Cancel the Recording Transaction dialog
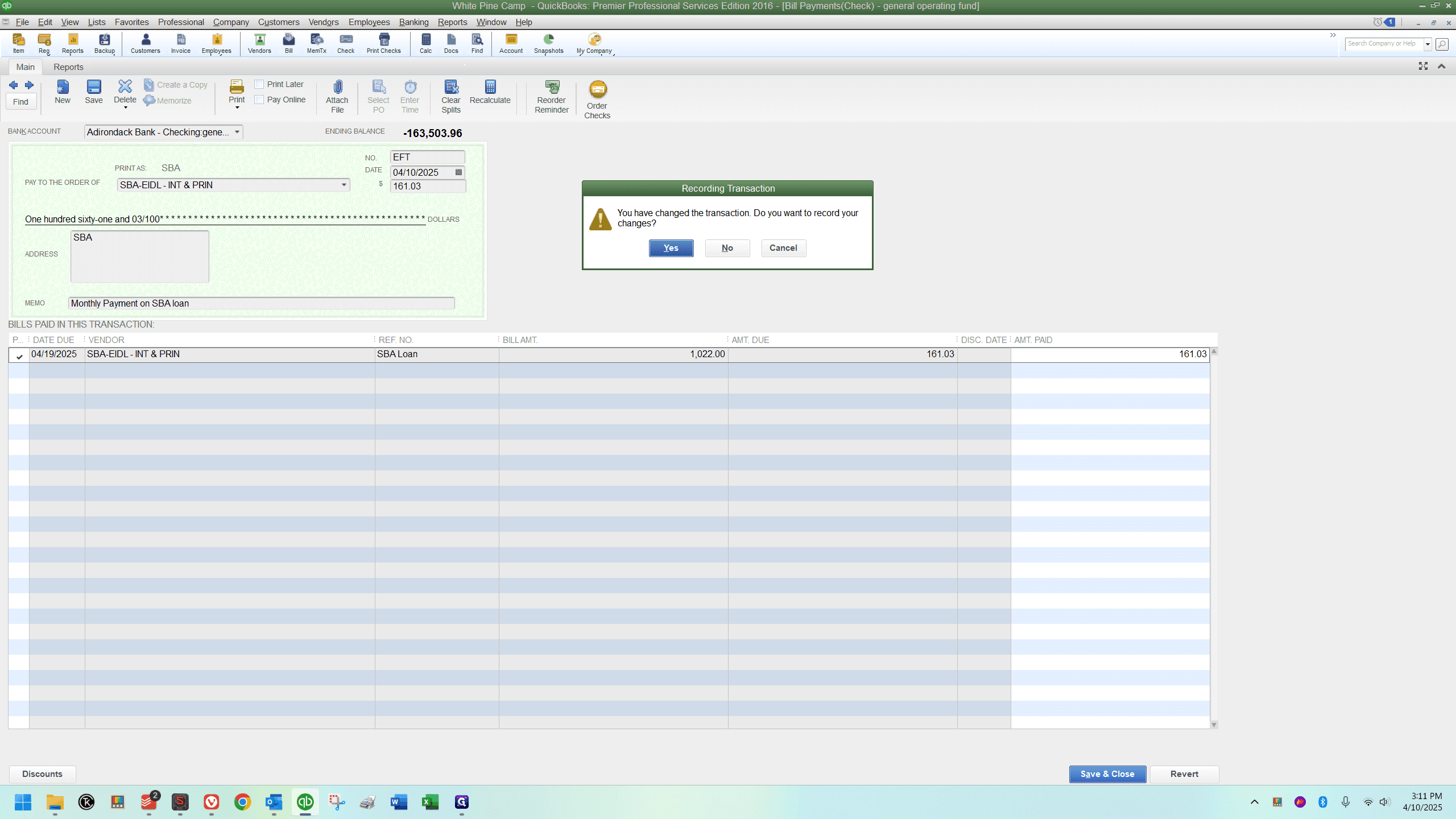1456x819 pixels. pos(784,248)
